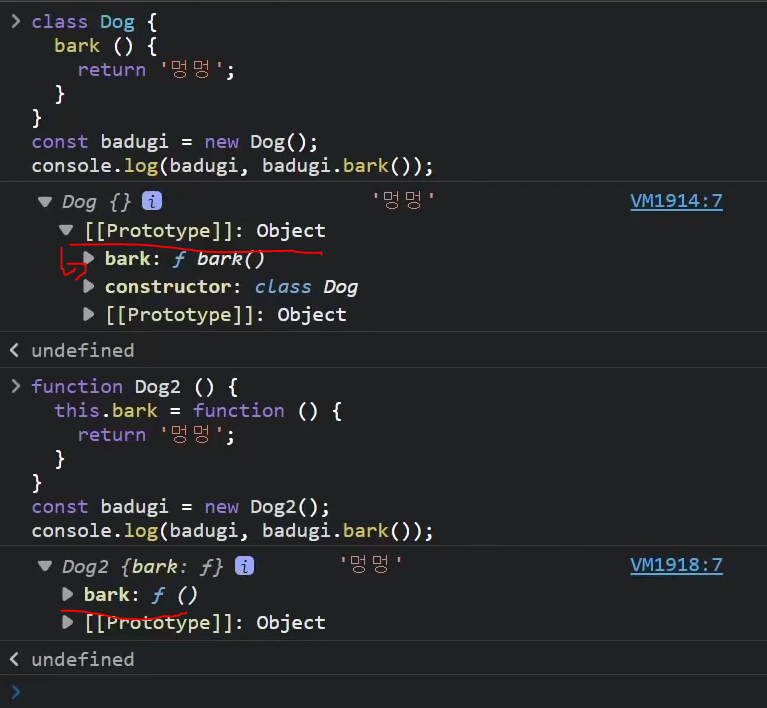The image size is (767, 708).
Task: Expand the bark: f bark() entry
Action: click(x=89, y=258)
